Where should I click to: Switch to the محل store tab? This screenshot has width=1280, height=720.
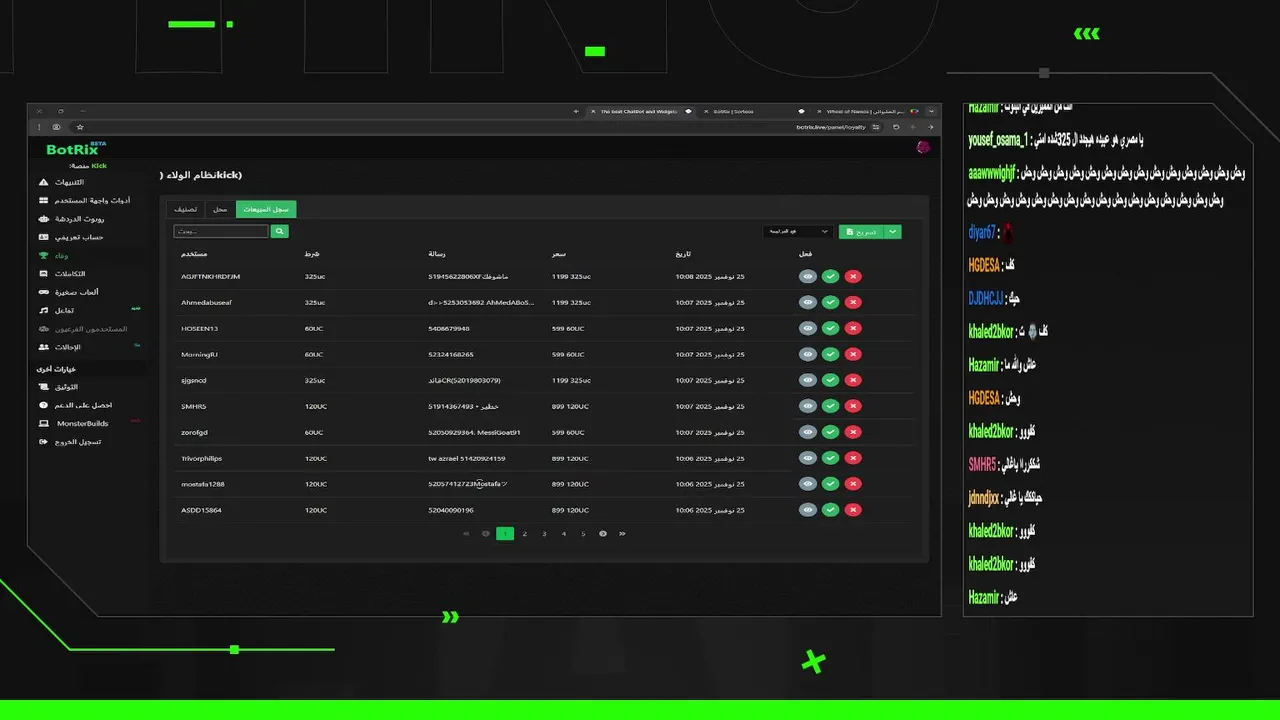tap(220, 209)
